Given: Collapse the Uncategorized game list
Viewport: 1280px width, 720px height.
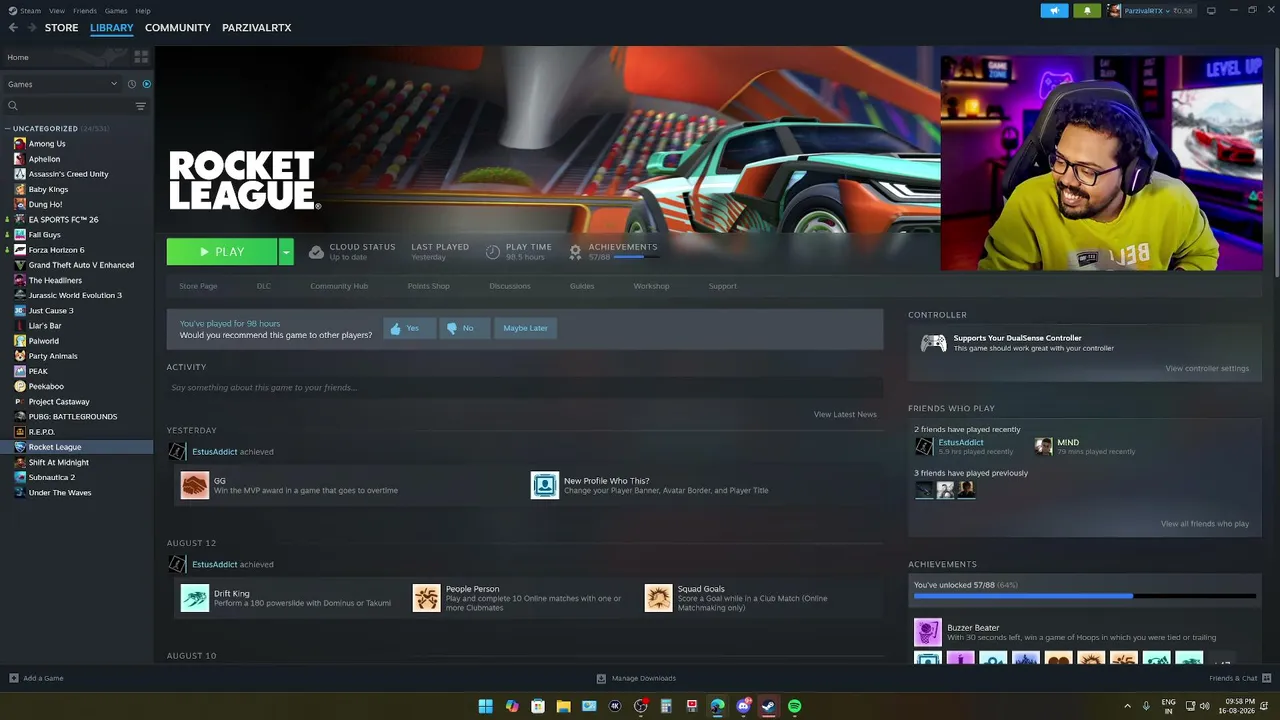Looking at the screenshot, I should click(7, 129).
